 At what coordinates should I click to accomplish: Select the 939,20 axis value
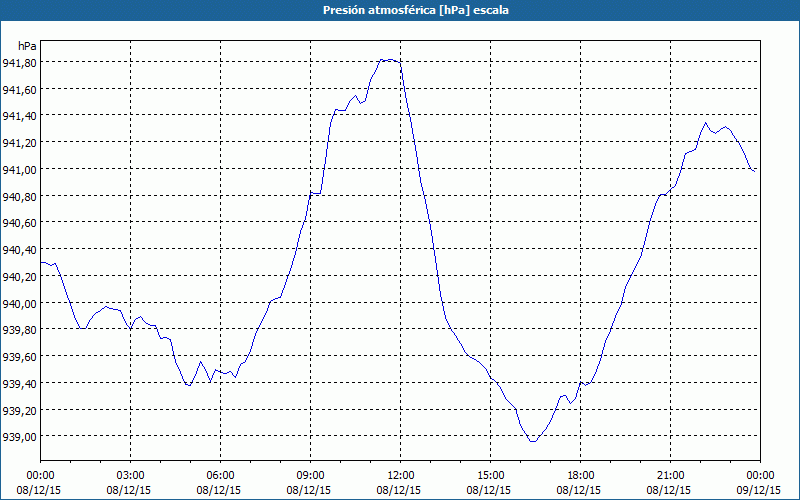click(19, 411)
